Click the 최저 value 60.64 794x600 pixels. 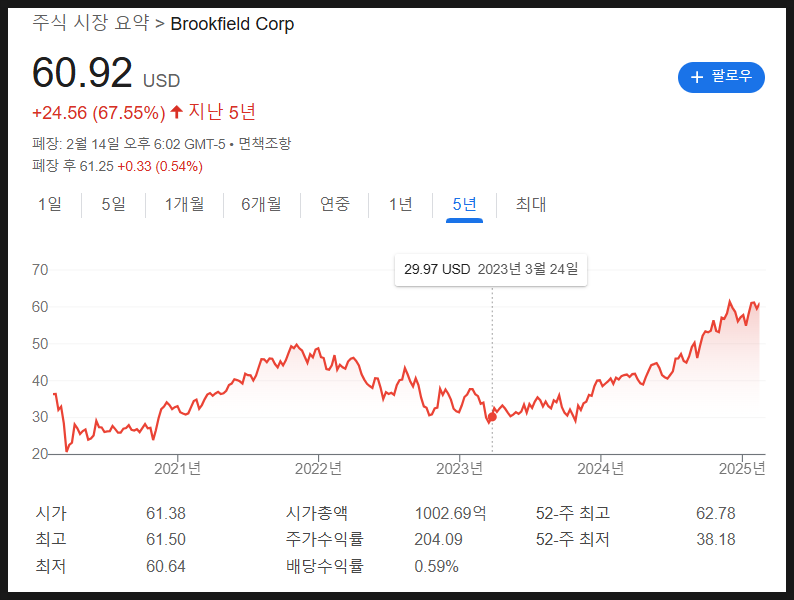tap(166, 566)
